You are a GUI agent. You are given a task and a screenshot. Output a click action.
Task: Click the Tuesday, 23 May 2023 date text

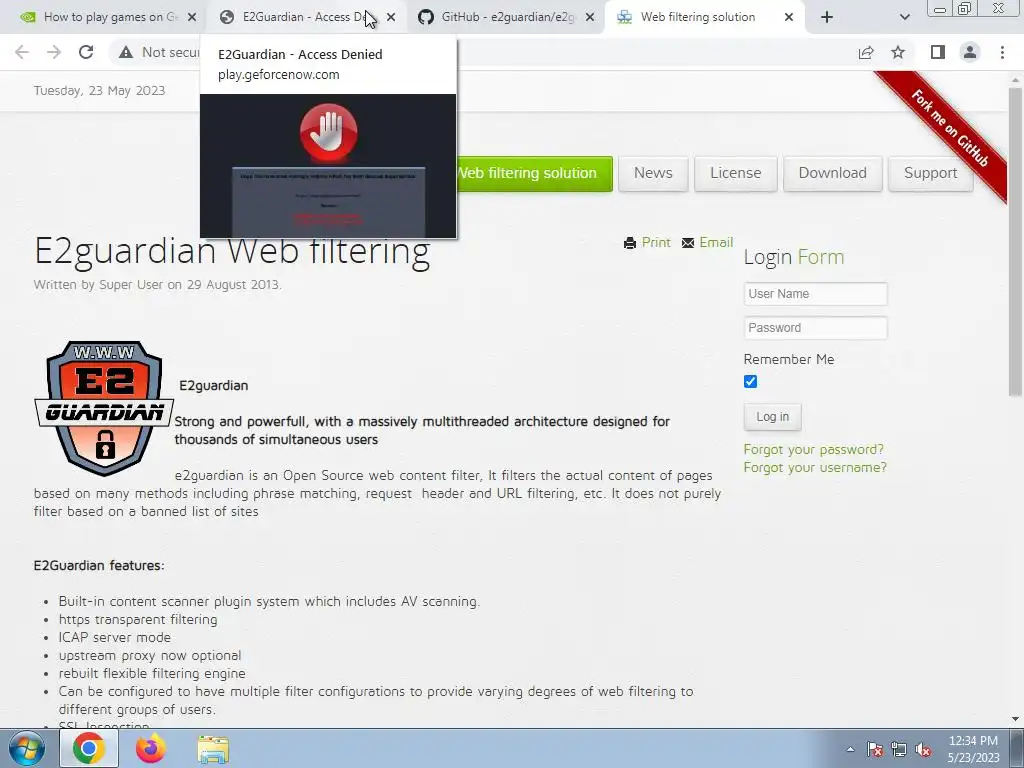[99, 91]
